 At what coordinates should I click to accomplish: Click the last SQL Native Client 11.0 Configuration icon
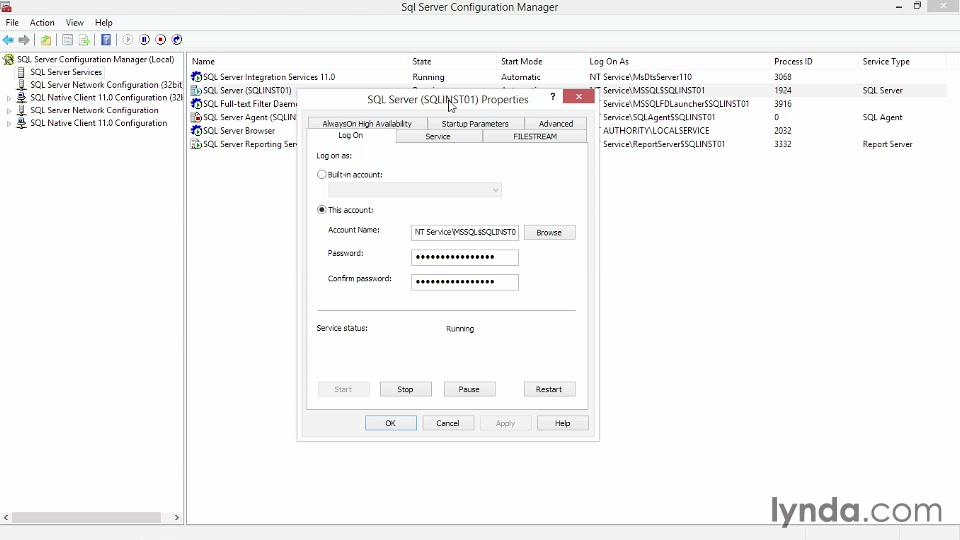click(x=21, y=123)
